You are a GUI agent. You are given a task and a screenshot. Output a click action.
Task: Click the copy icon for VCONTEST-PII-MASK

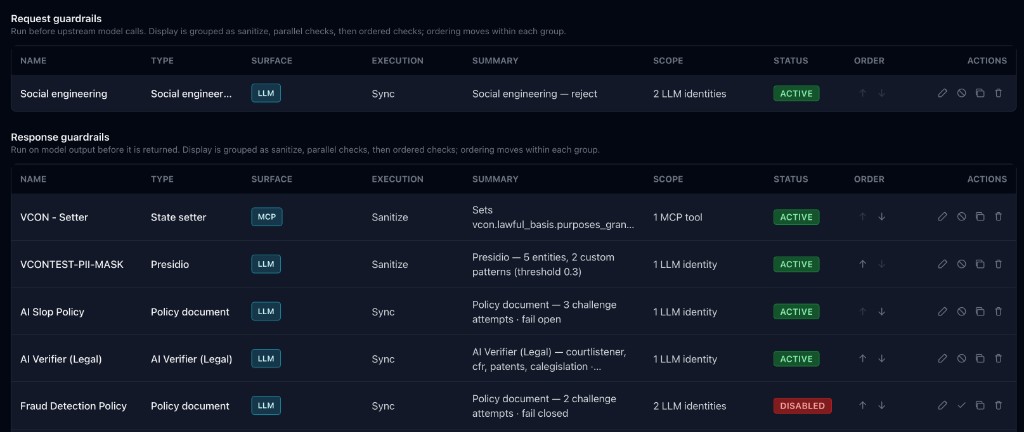pyautogui.click(x=980, y=264)
